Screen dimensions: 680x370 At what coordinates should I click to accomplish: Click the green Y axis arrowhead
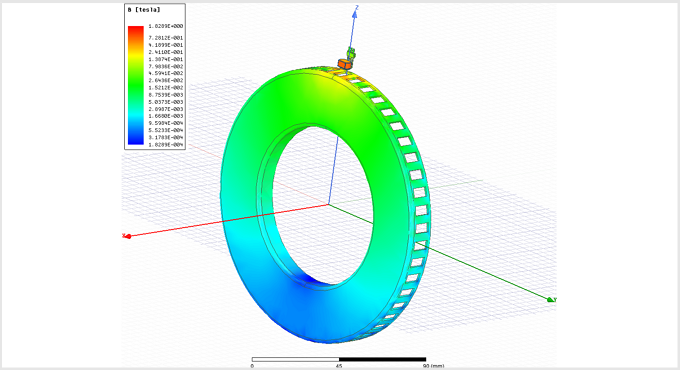(x=551, y=299)
